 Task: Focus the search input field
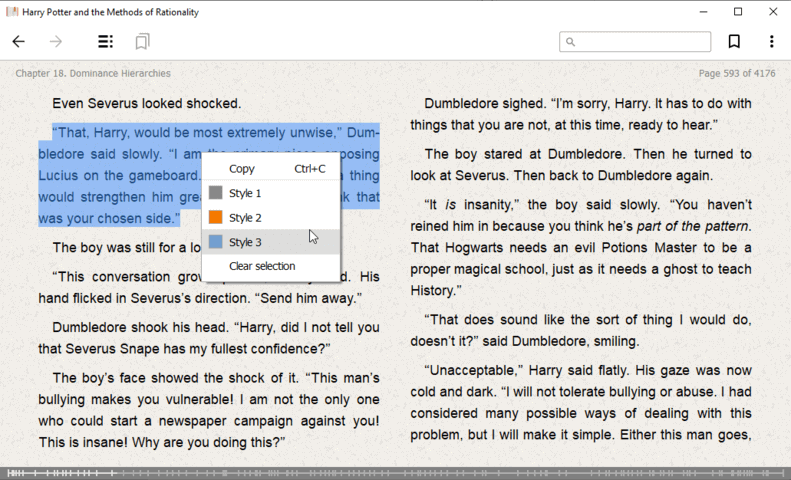(x=635, y=42)
